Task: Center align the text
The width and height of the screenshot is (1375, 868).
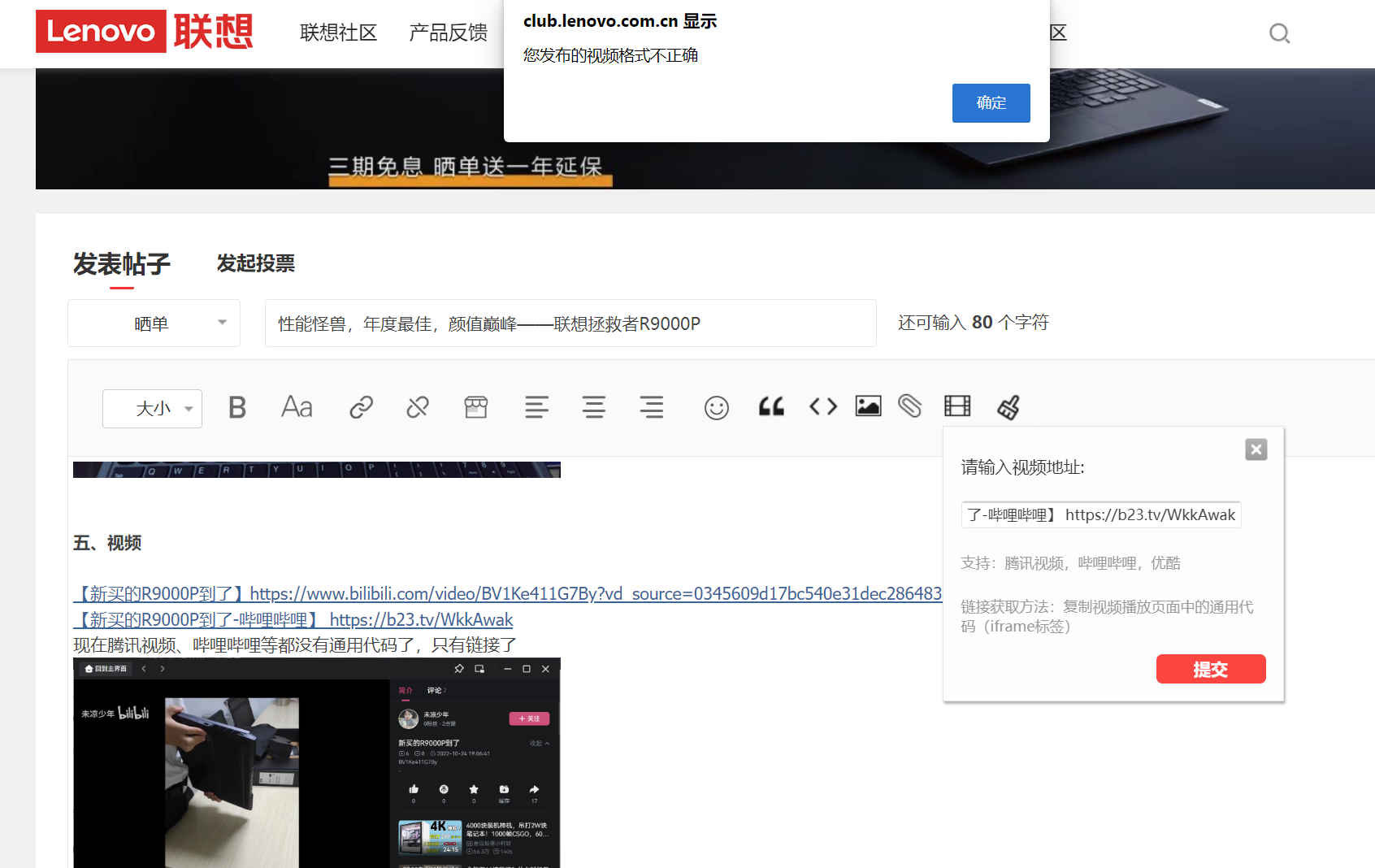Action: 594,407
